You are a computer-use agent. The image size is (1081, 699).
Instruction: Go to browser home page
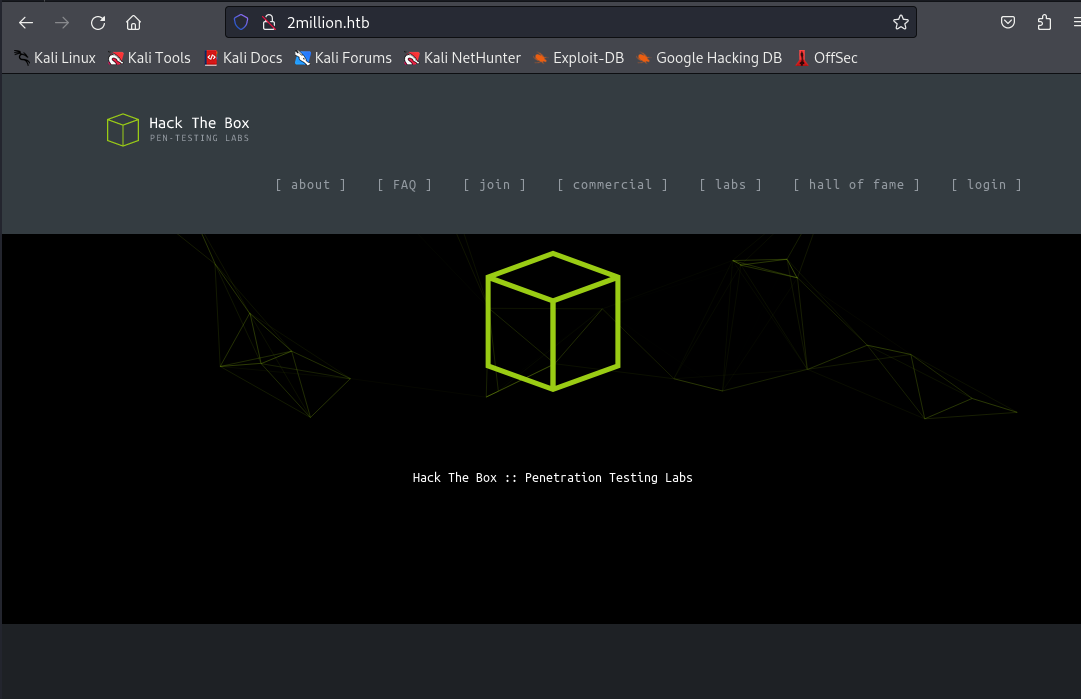pos(133,23)
